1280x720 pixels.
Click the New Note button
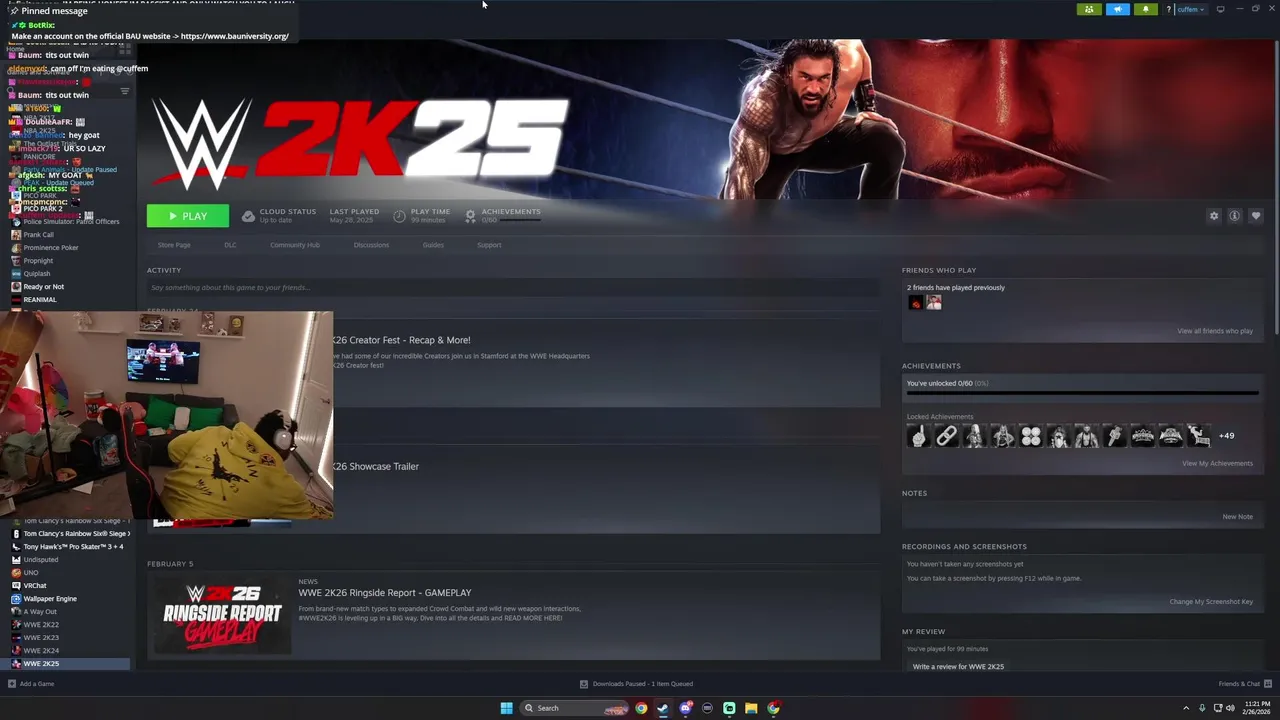click(x=1237, y=517)
